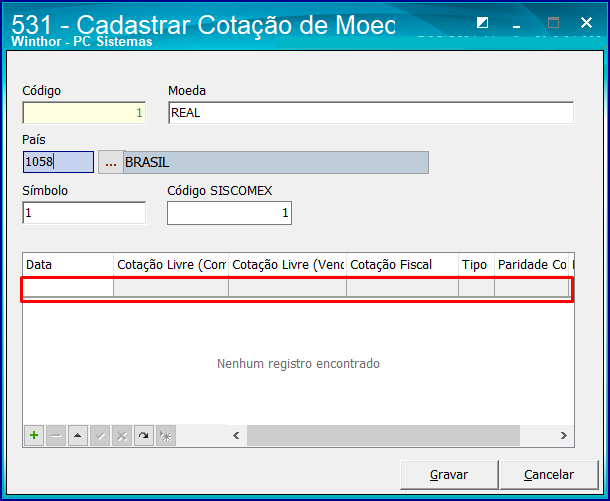Click the checkmark post edit icon
Viewport: 610px width, 501px height.
click(100, 435)
